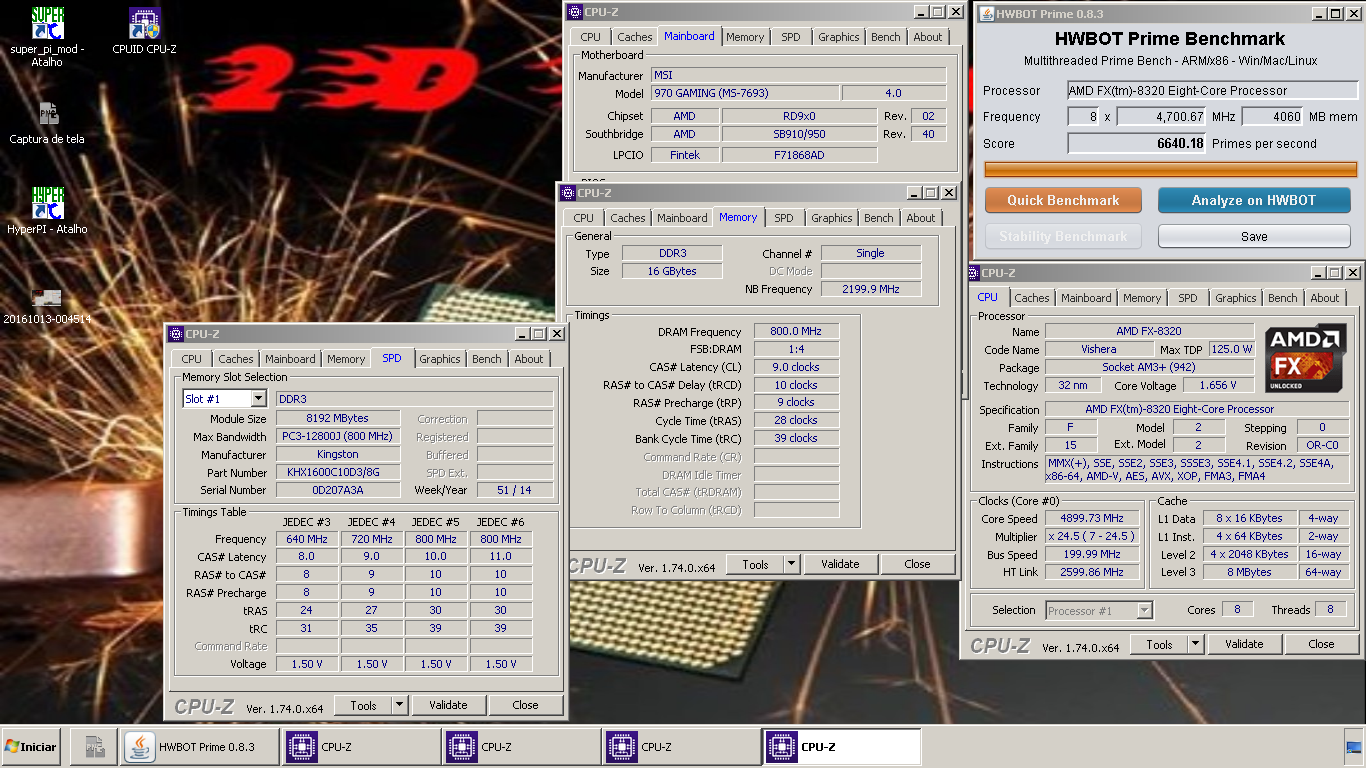Select the third CPU-Z taskbar button
The height and width of the screenshot is (768, 1366).
[681, 747]
